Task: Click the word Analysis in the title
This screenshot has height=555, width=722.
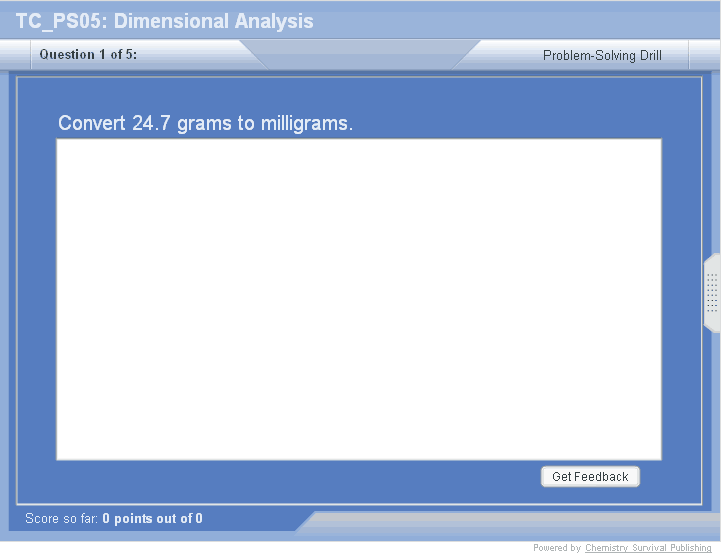Action: coord(272,21)
